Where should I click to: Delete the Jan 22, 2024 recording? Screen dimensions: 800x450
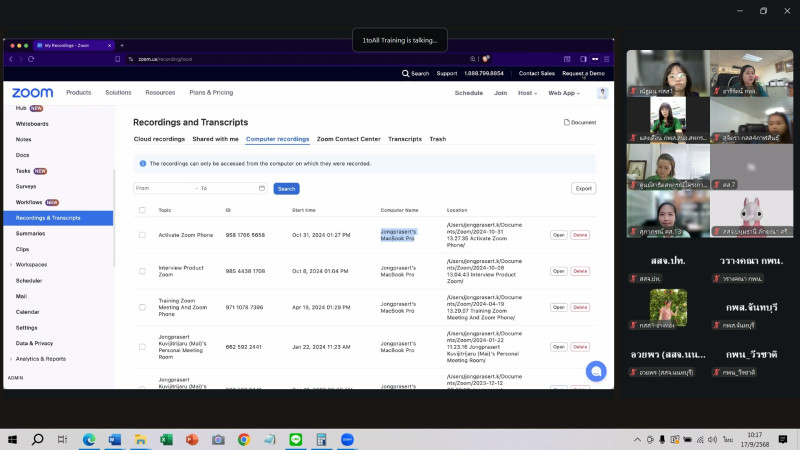(x=580, y=347)
